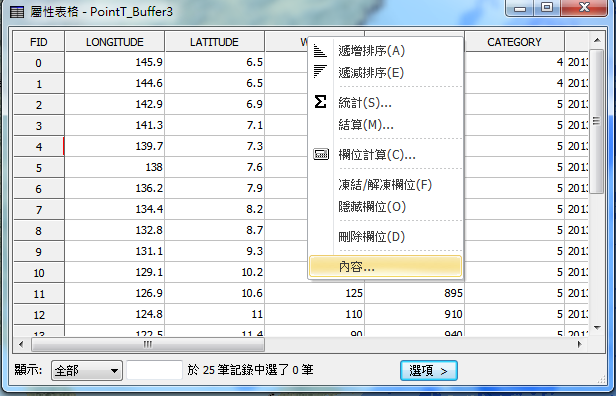Click the cell with value 910

point(414,314)
